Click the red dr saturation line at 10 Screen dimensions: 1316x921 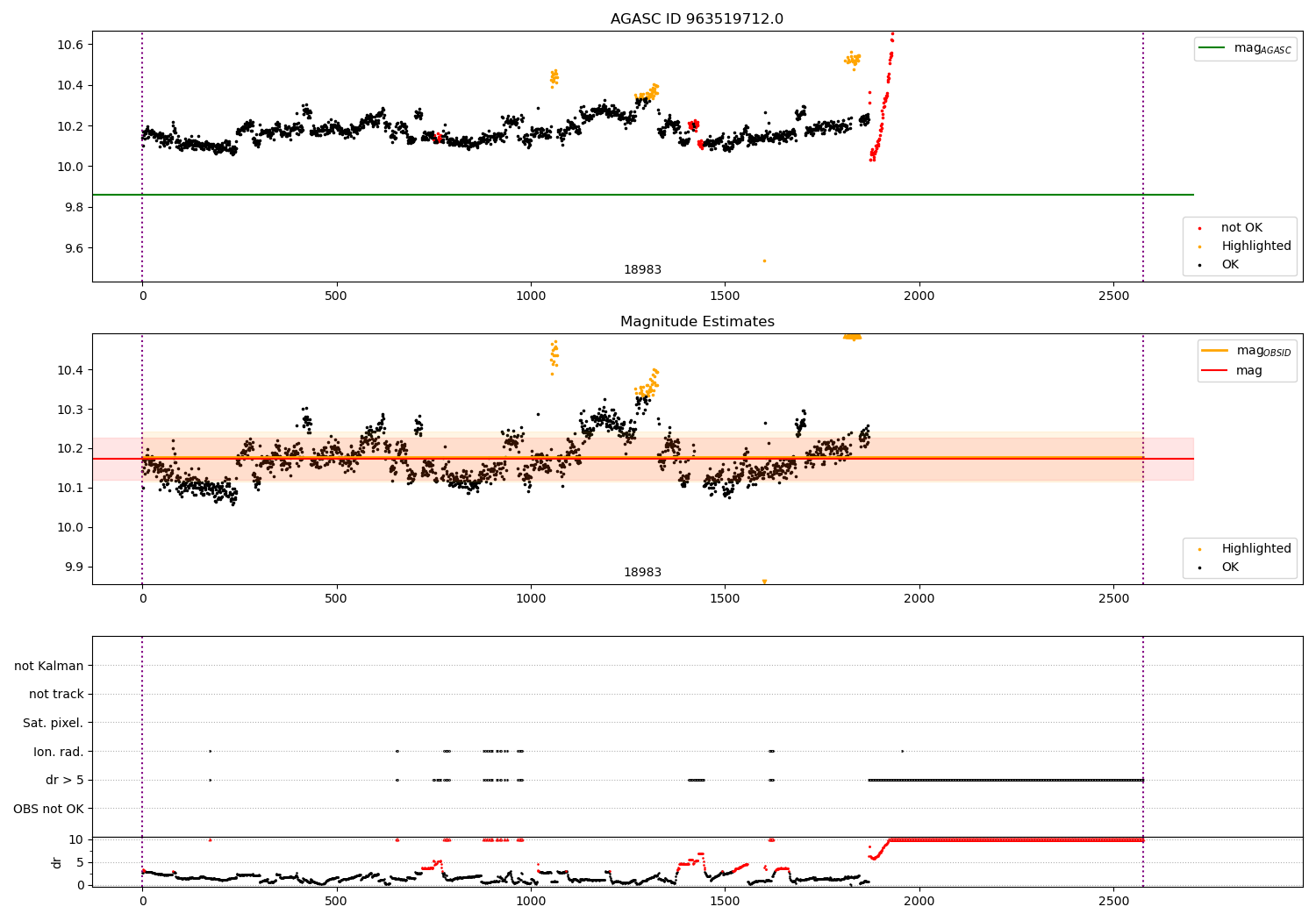click(1015, 840)
